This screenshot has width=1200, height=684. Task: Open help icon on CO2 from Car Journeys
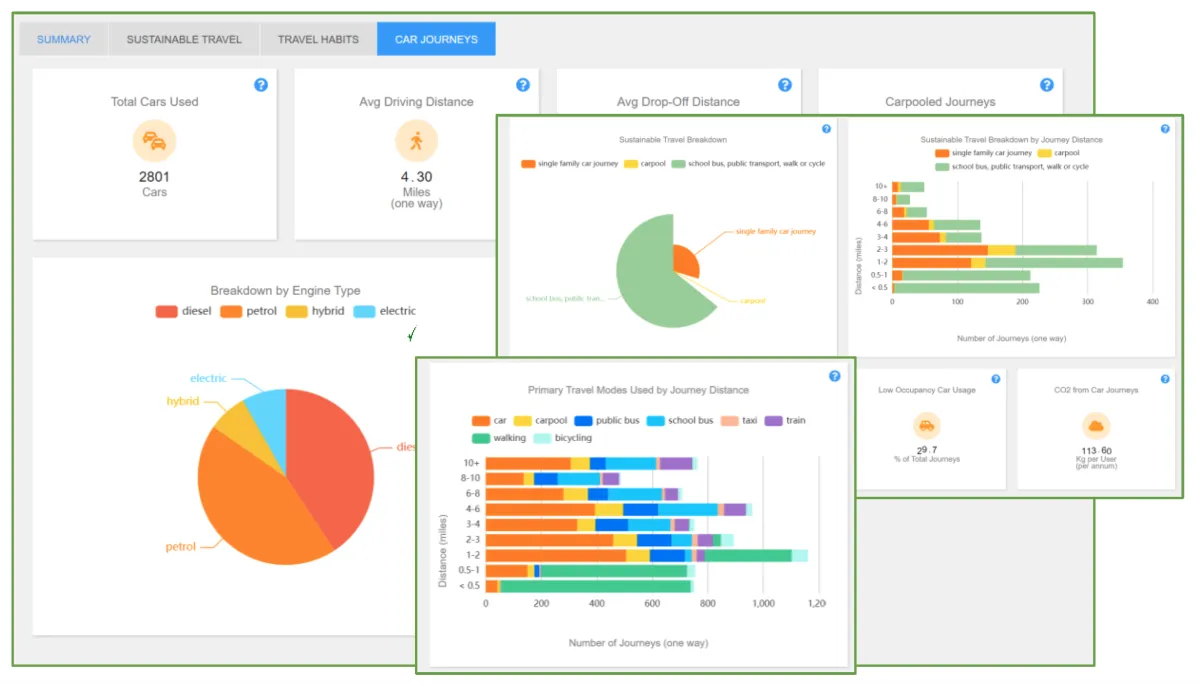coord(1164,379)
